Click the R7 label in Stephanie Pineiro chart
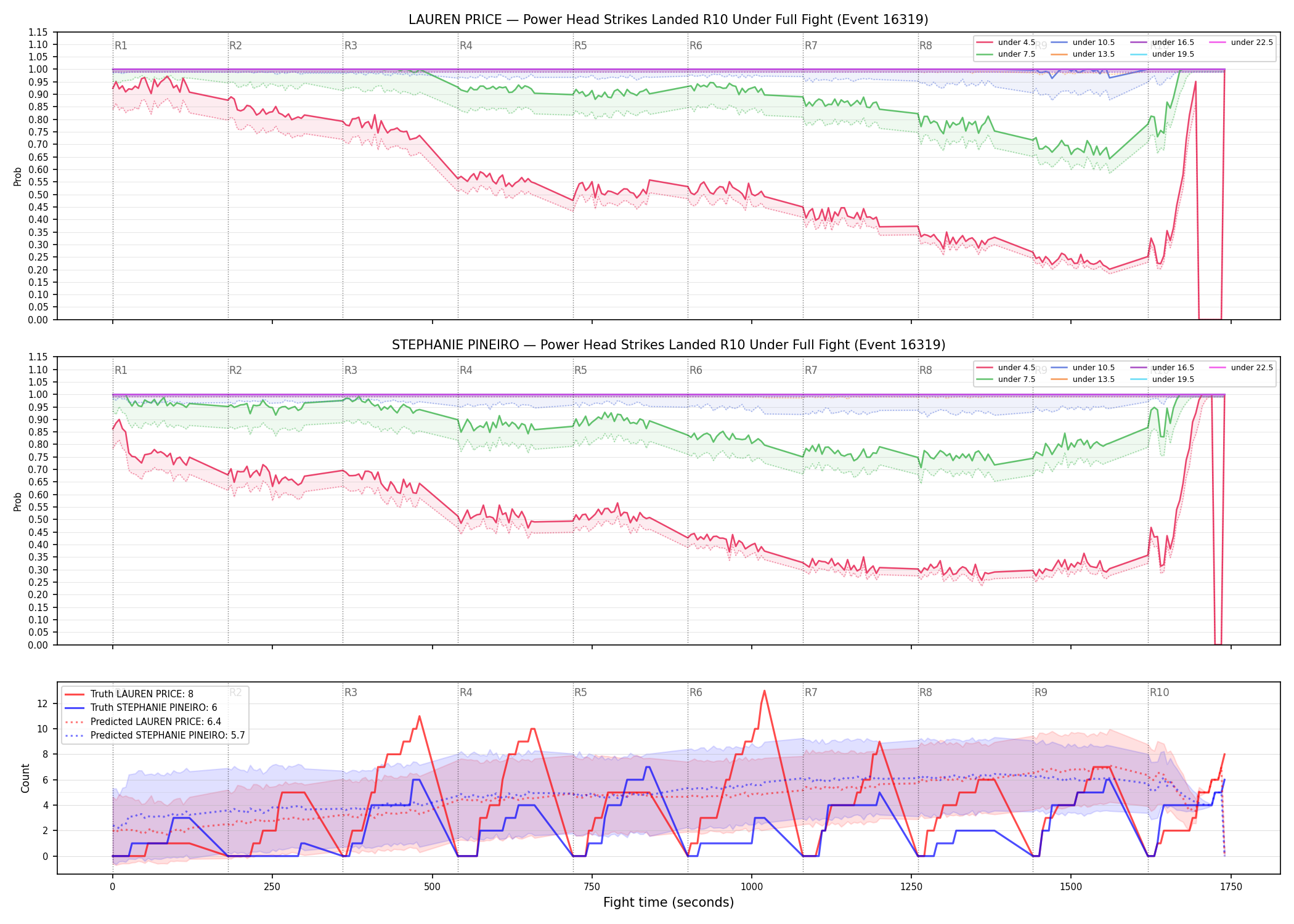This screenshot has width=1294, height=924. point(811,370)
